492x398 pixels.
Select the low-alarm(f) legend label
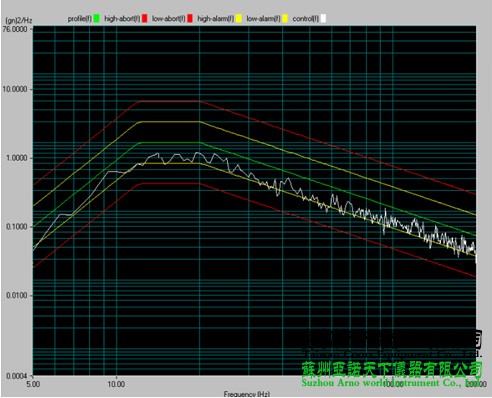tap(263, 19)
